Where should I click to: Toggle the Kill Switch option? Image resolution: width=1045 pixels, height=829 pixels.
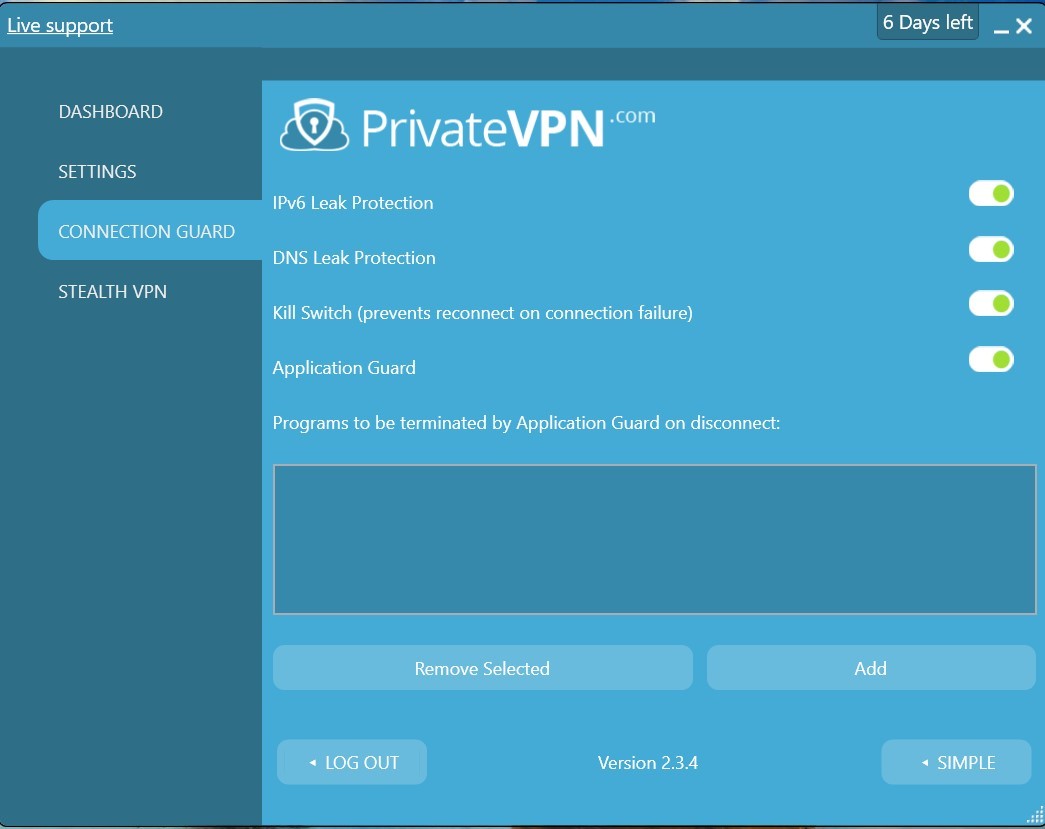(991, 304)
